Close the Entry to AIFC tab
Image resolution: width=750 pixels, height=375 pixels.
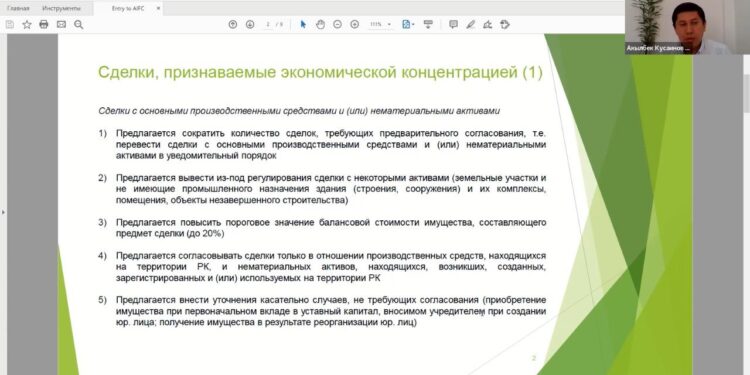(158, 8)
